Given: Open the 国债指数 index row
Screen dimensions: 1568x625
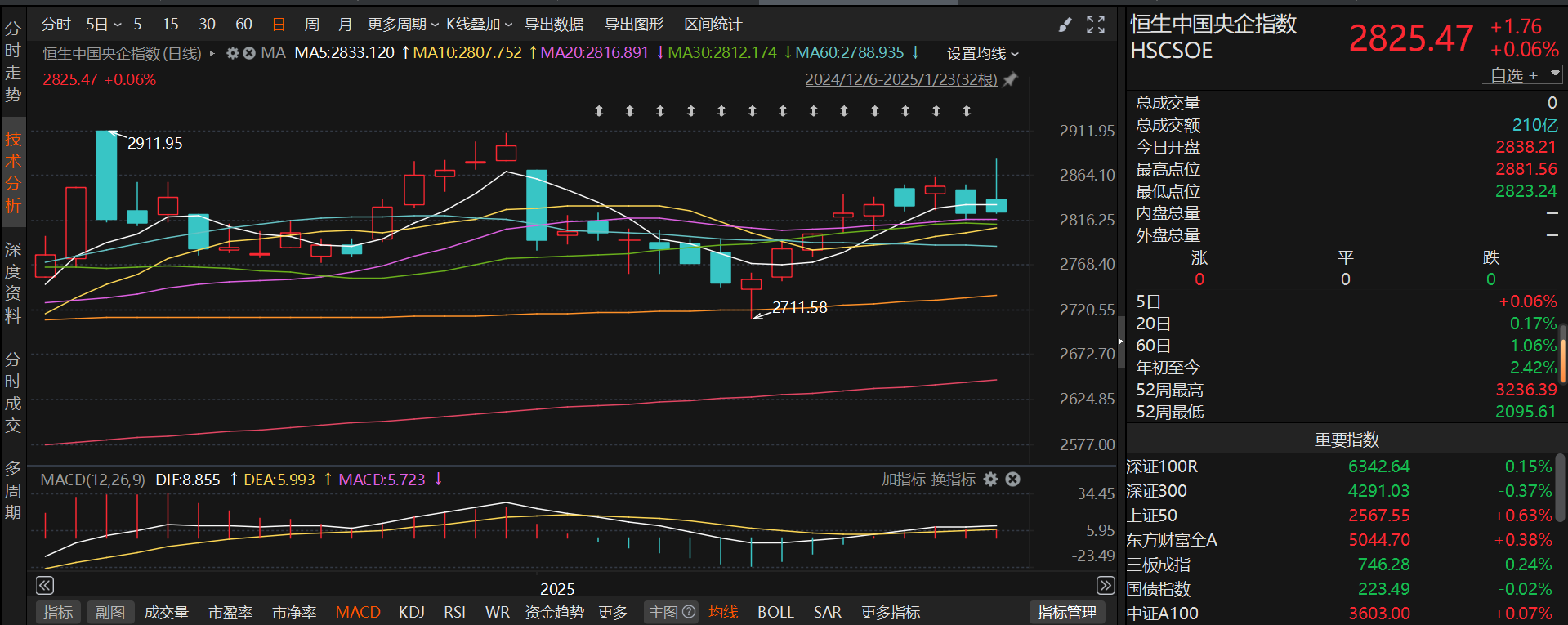Looking at the screenshot, I should [1340, 589].
